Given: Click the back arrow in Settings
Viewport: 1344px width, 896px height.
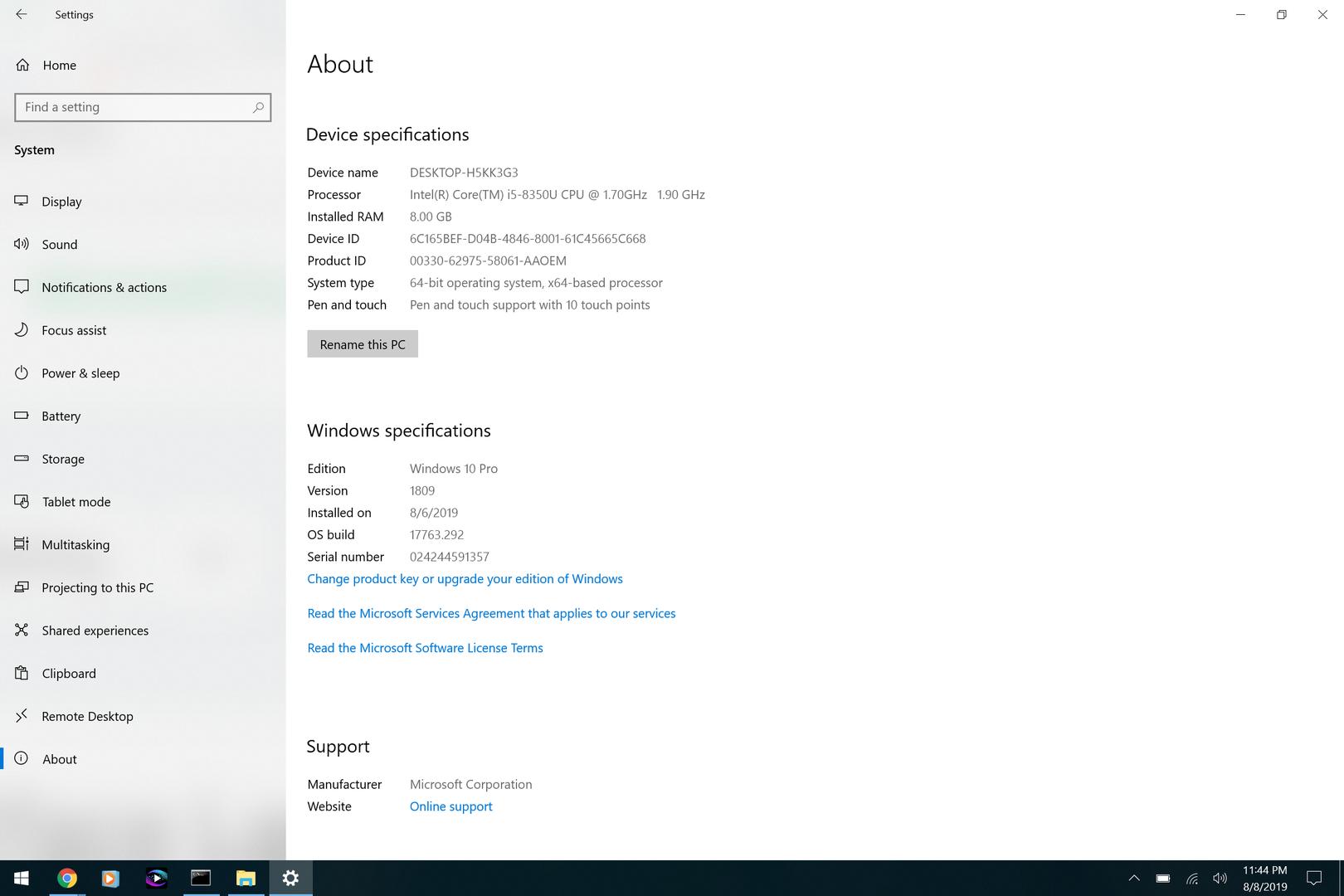Looking at the screenshot, I should [22, 14].
